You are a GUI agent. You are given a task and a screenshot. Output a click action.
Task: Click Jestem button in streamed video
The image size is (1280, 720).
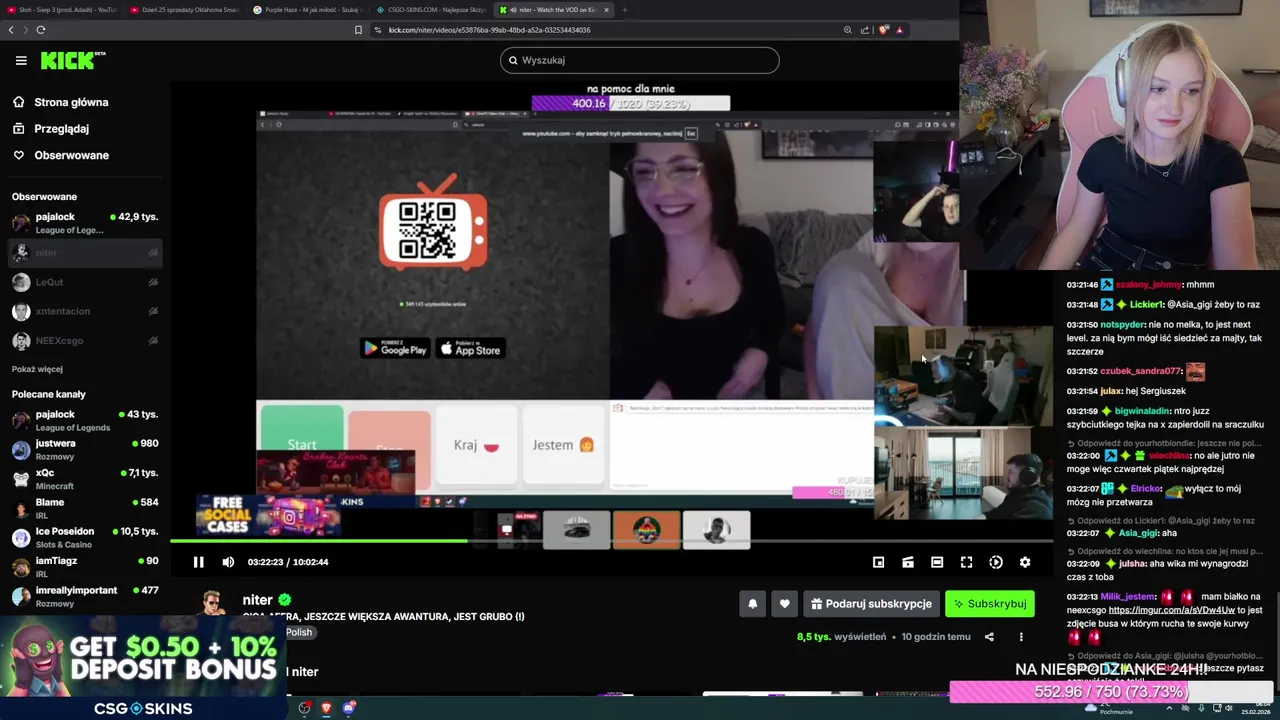pos(563,445)
